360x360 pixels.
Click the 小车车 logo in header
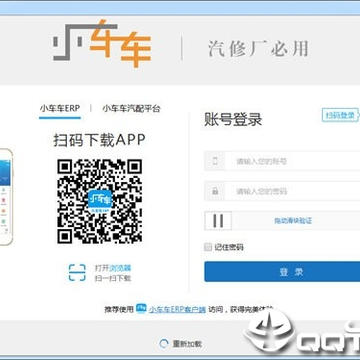102,43
